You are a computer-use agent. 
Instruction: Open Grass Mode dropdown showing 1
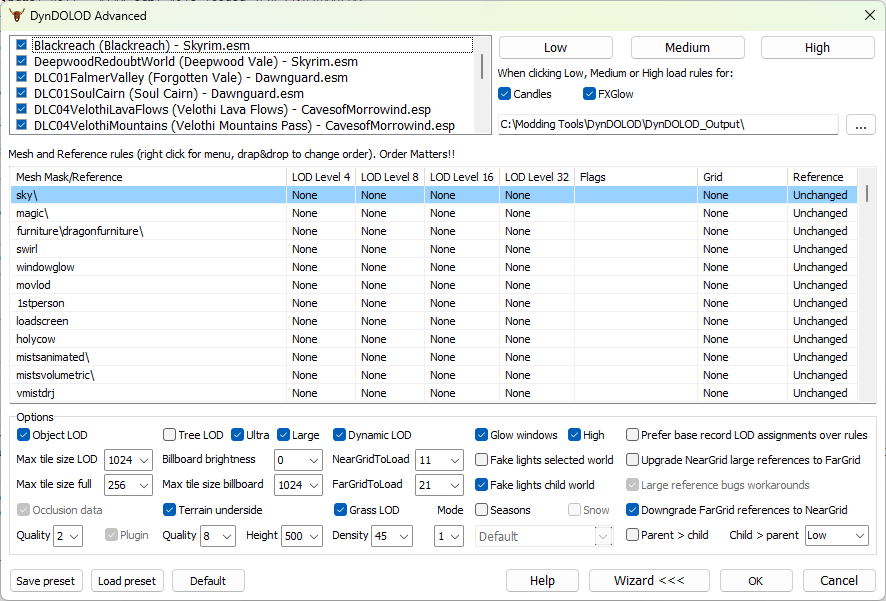(449, 536)
